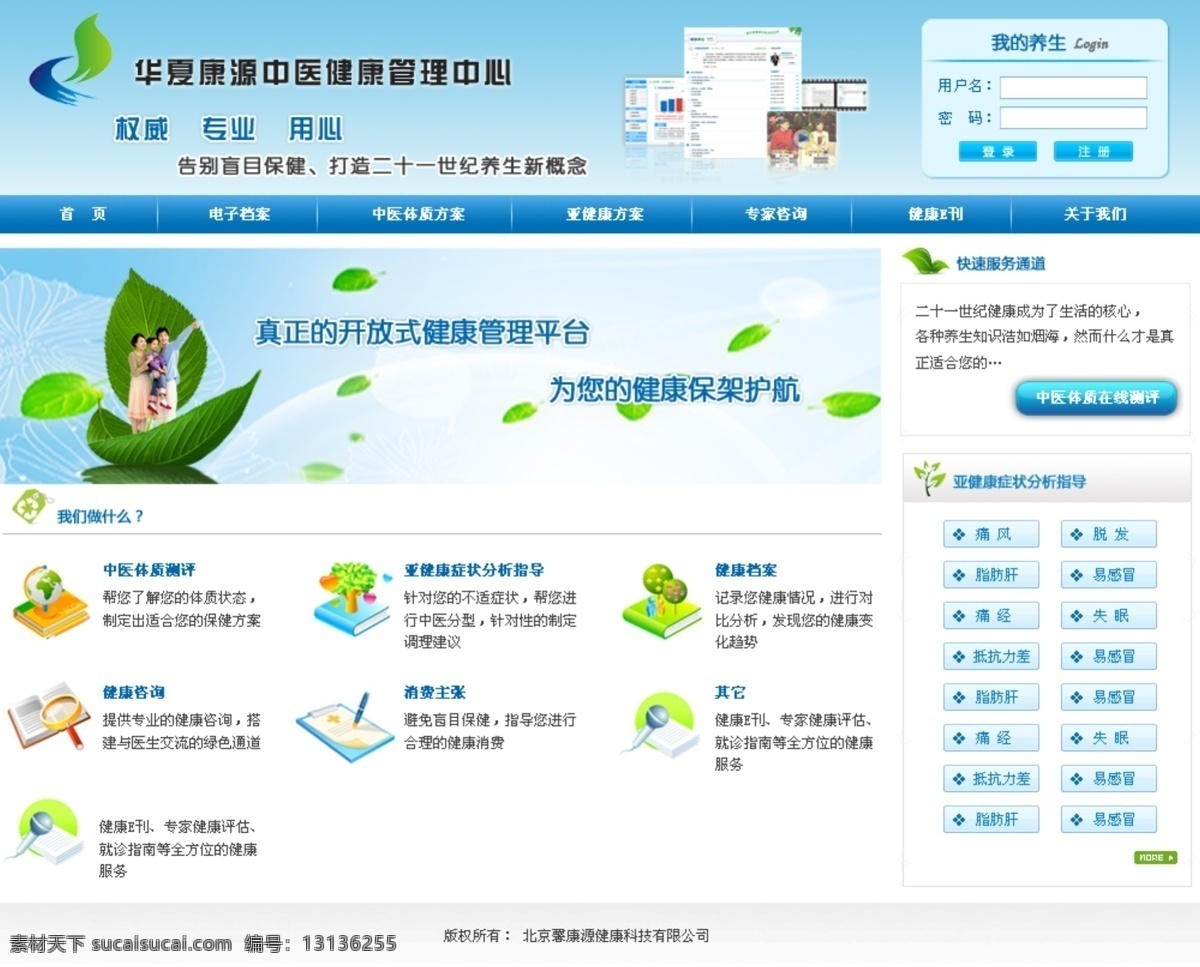Focus the 密码 password input field
The height and width of the screenshot is (967, 1200).
coord(1073,118)
